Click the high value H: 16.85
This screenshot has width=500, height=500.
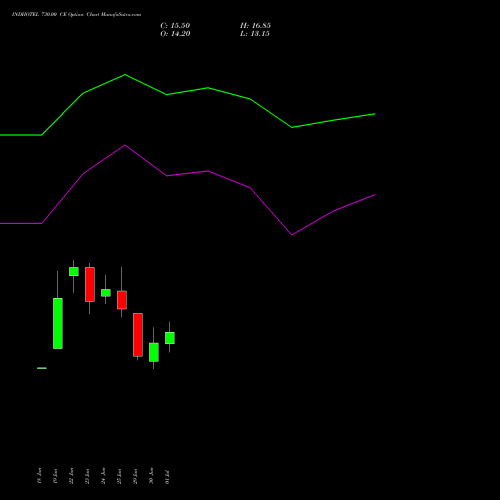click(x=255, y=26)
